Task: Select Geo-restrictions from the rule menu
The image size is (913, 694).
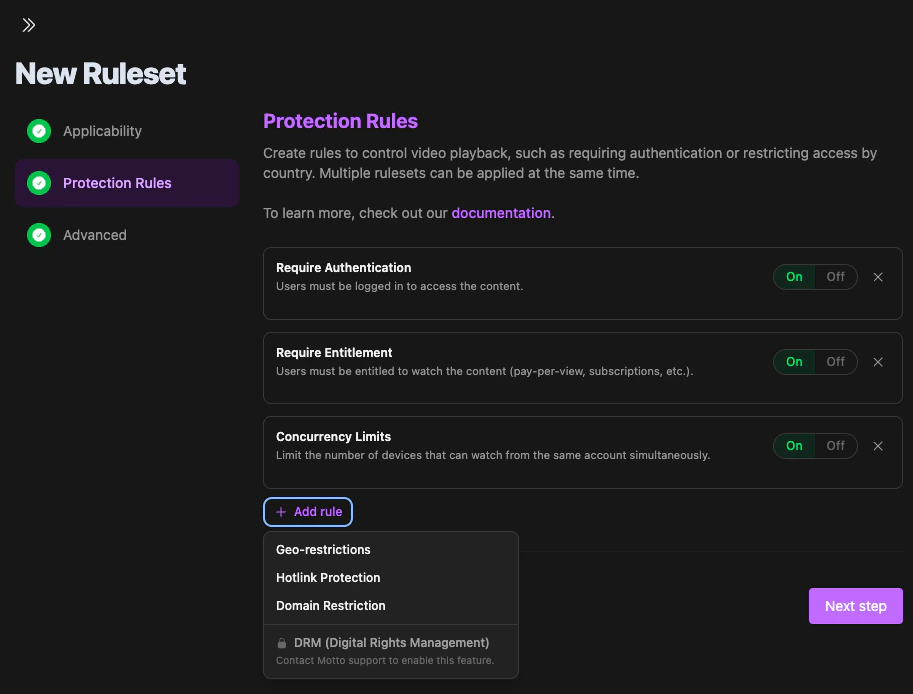Action: coord(323,550)
